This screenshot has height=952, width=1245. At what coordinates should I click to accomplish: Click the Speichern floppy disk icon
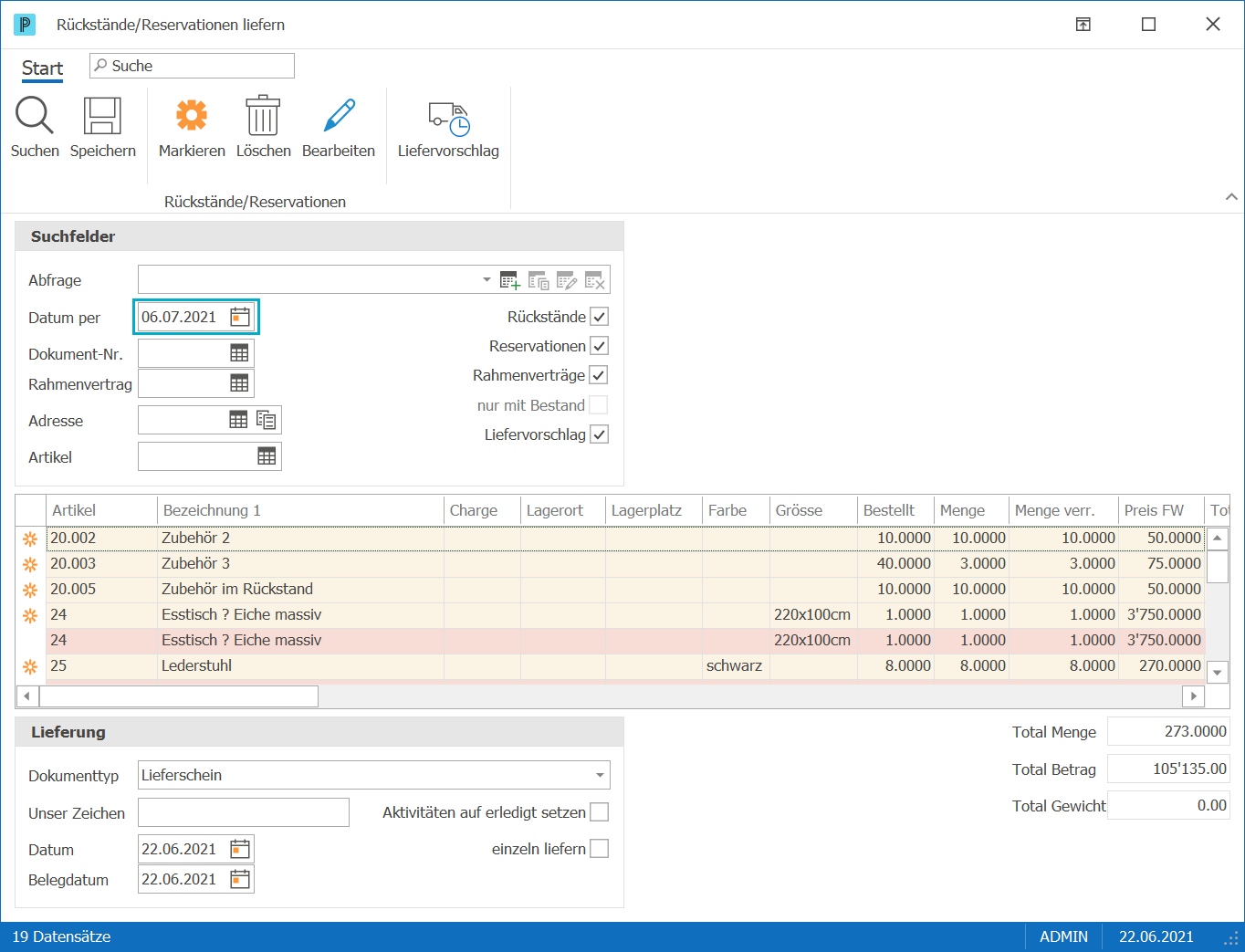(x=102, y=116)
